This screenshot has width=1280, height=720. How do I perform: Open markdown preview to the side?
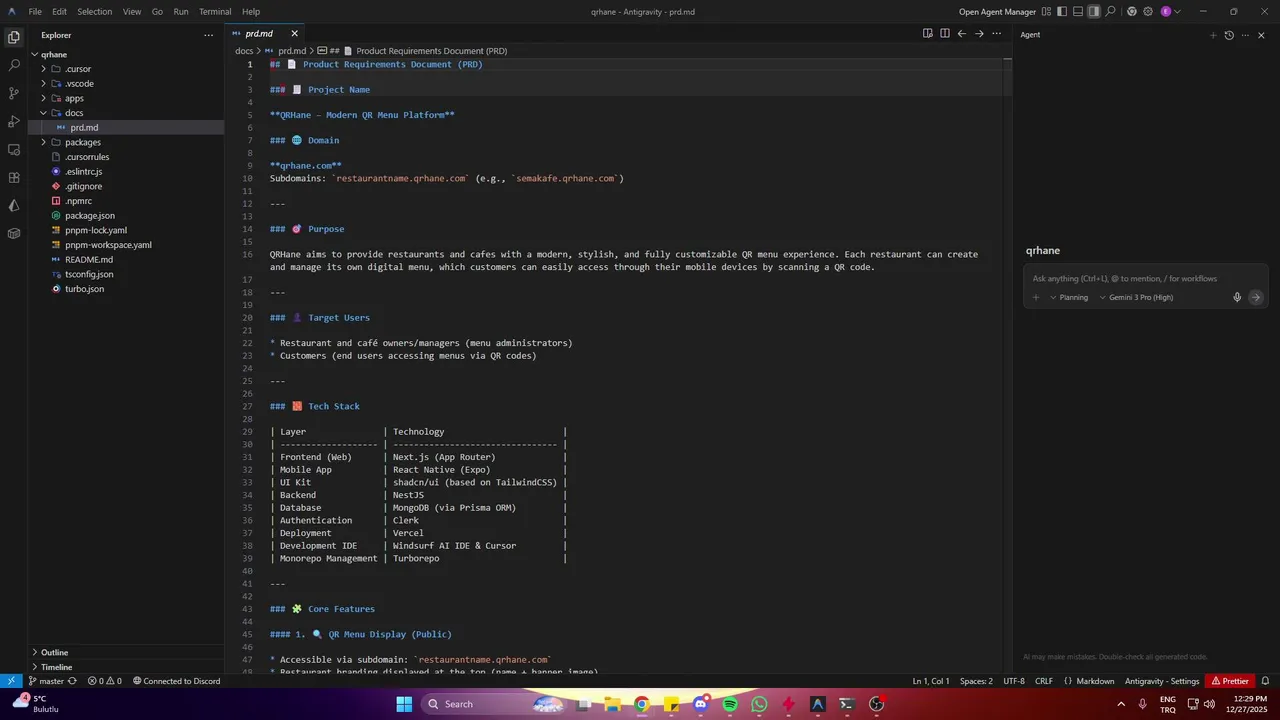[928, 33]
